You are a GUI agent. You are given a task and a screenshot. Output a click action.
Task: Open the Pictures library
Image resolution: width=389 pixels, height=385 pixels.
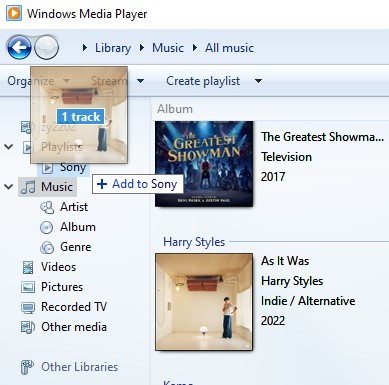(62, 287)
